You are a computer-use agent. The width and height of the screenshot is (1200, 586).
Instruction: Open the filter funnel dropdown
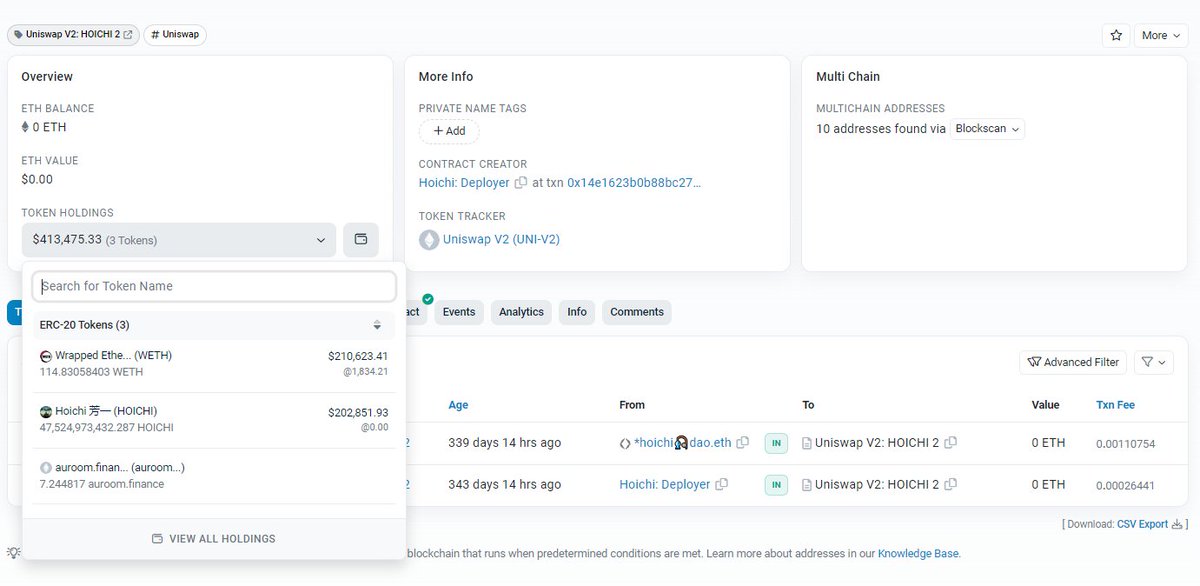click(1153, 362)
